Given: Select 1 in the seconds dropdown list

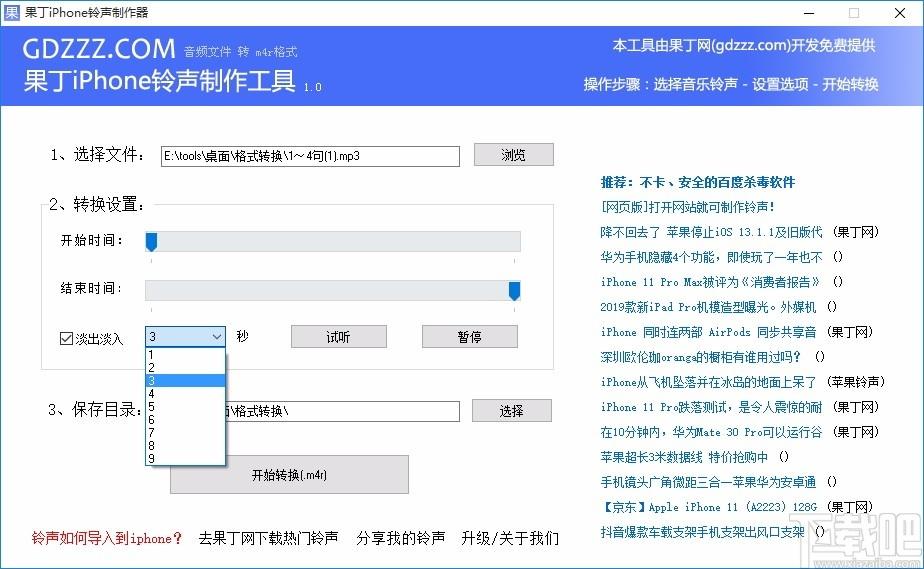Looking at the screenshot, I should [x=185, y=355].
